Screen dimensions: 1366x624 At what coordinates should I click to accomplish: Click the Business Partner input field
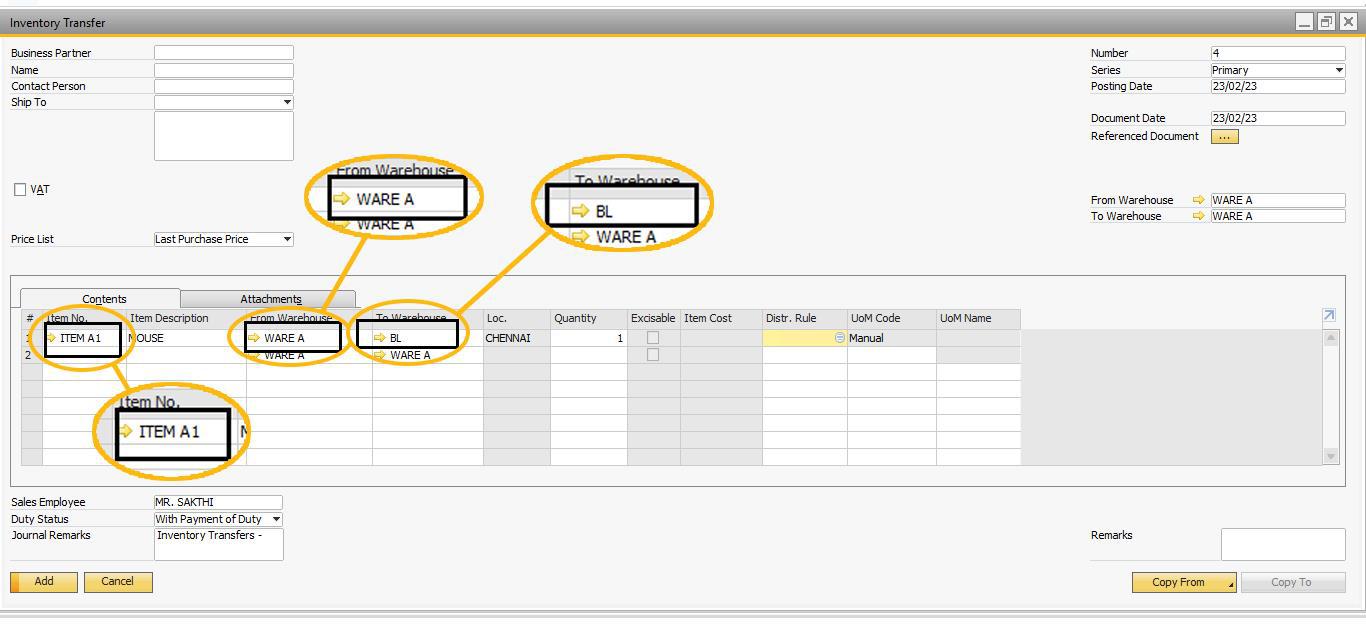tap(224, 53)
